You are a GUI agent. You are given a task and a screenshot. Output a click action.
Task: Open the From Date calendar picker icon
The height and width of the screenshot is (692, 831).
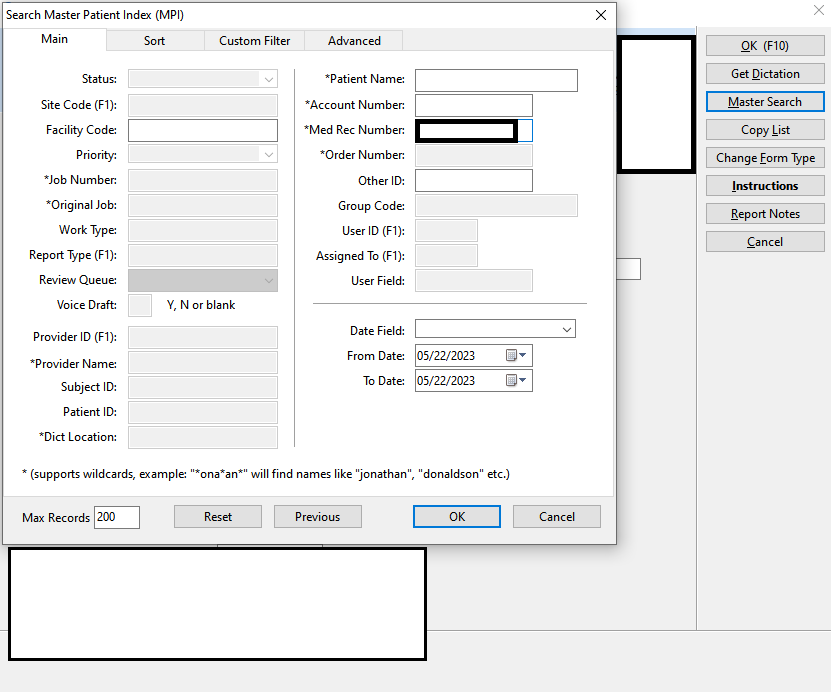click(516, 356)
